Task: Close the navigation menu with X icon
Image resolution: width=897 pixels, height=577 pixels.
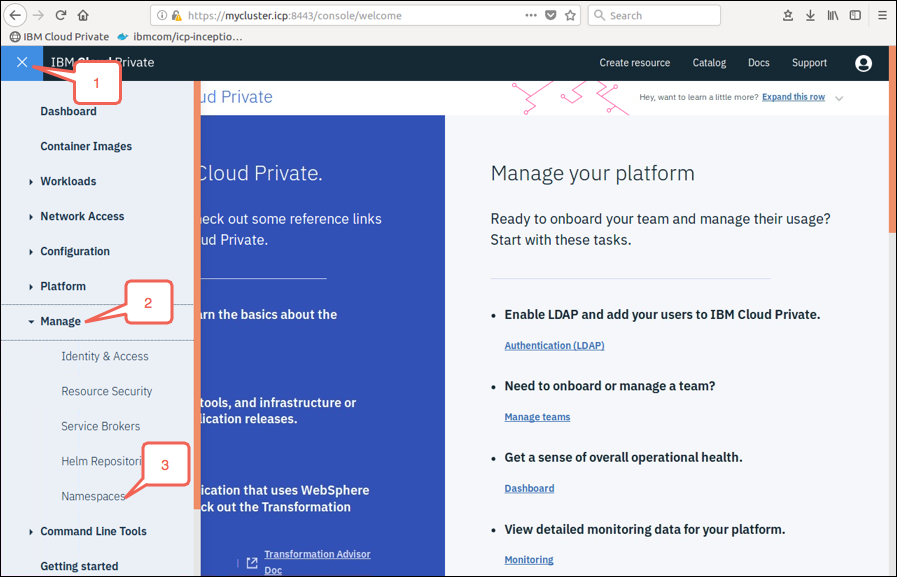Action: coord(22,62)
